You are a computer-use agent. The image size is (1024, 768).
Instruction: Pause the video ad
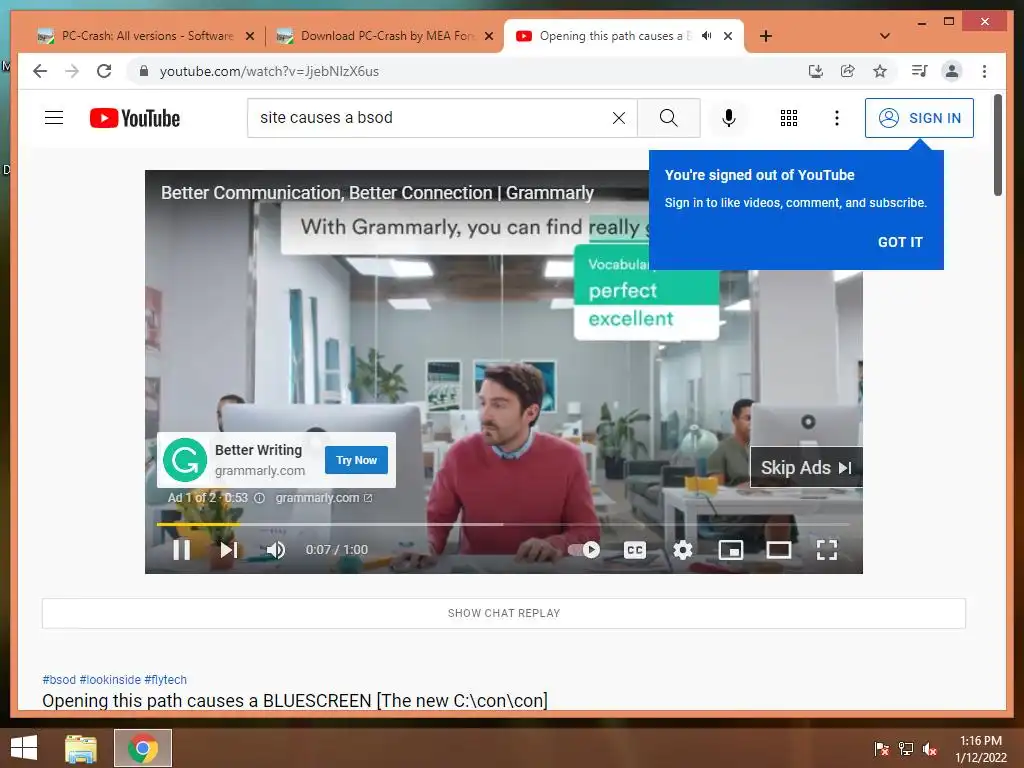click(182, 550)
